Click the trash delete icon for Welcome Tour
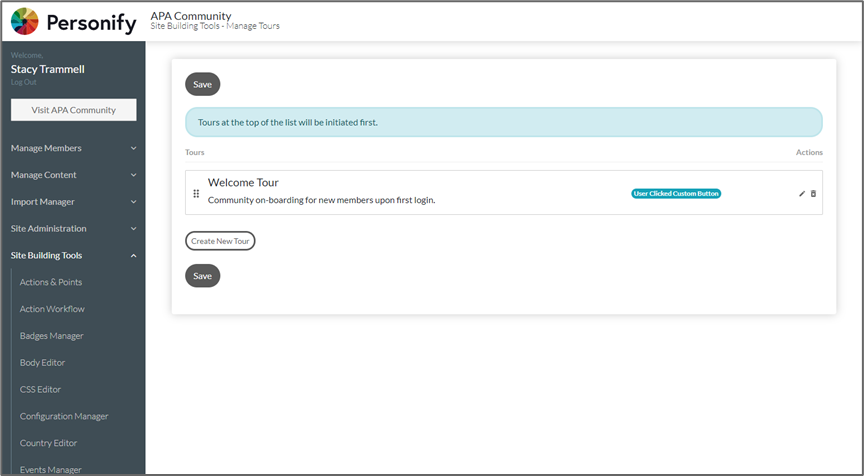Viewport: 864px width, 476px height. tap(813, 193)
